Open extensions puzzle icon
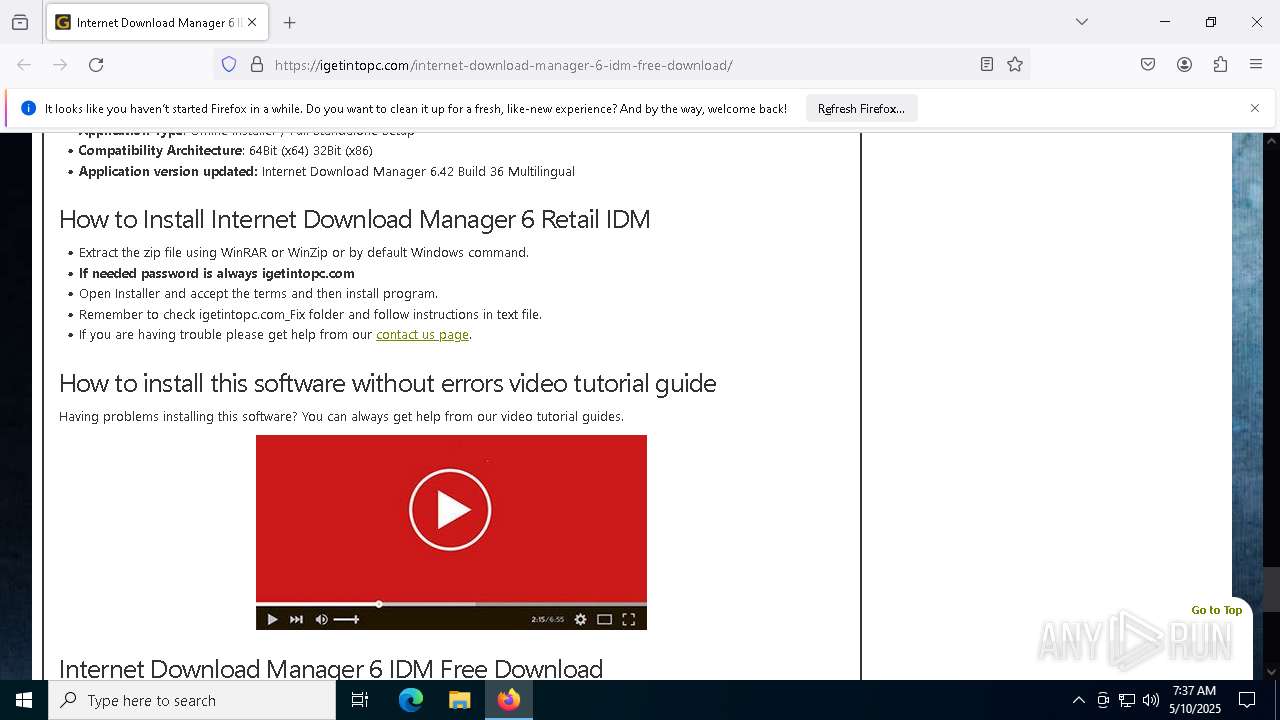 (1220, 65)
